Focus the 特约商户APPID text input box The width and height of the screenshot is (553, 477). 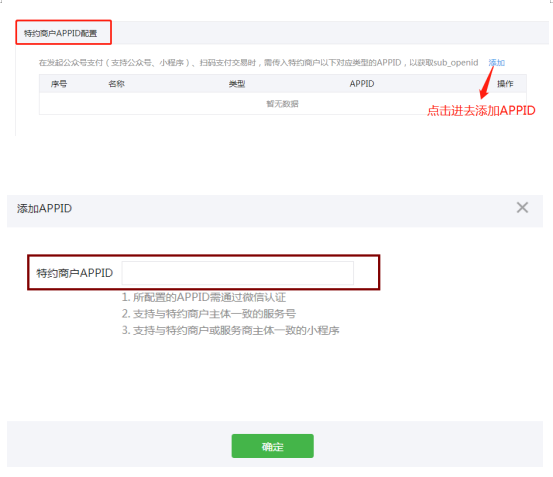[x=238, y=273]
